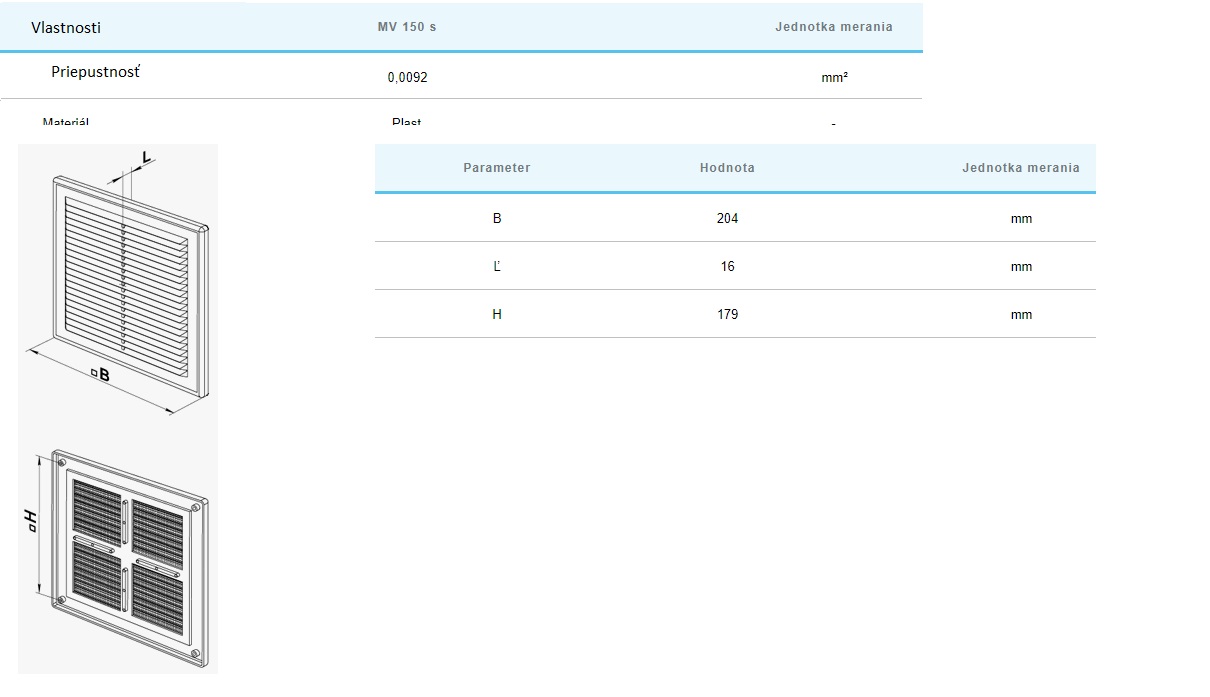Select the MV 150 s column header
1210x697 pixels.
[406, 27]
